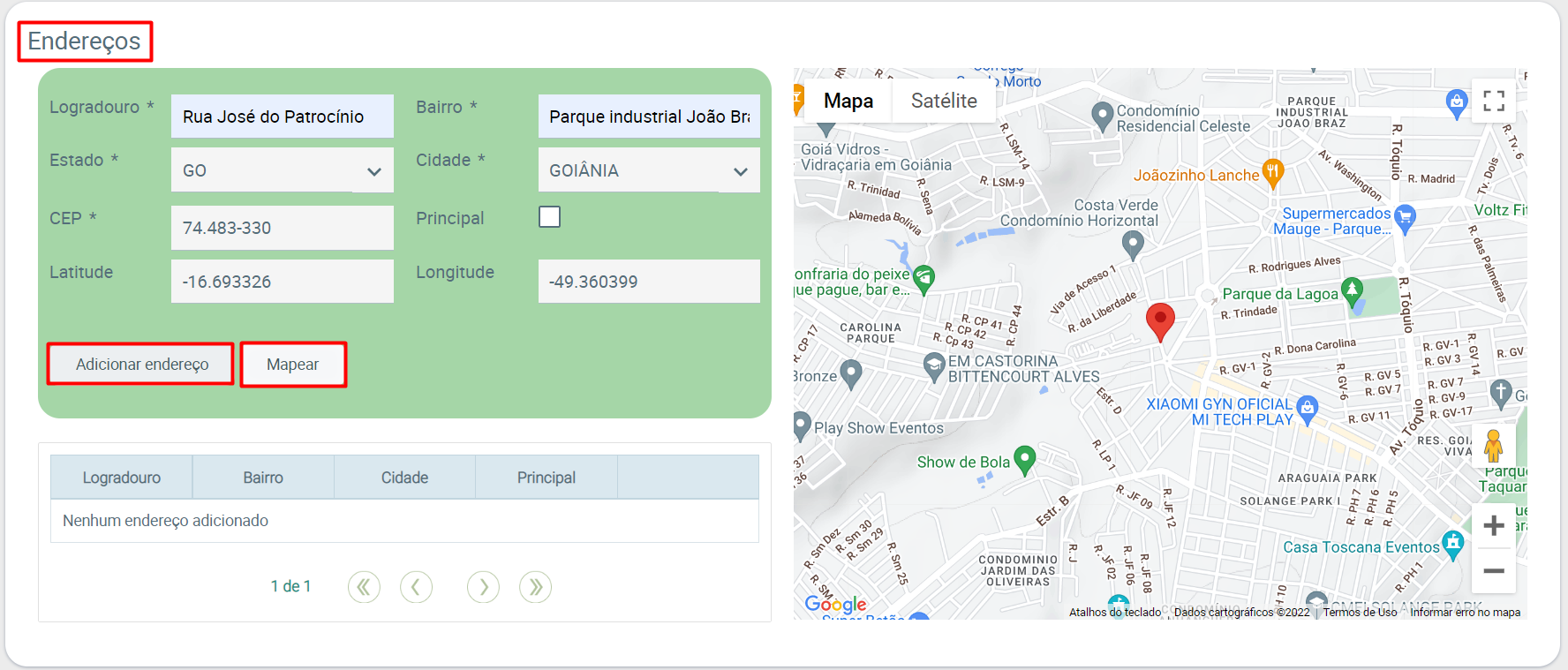Click the Longitude field
The width and height of the screenshot is (1568, 670).
click(649, 282)
